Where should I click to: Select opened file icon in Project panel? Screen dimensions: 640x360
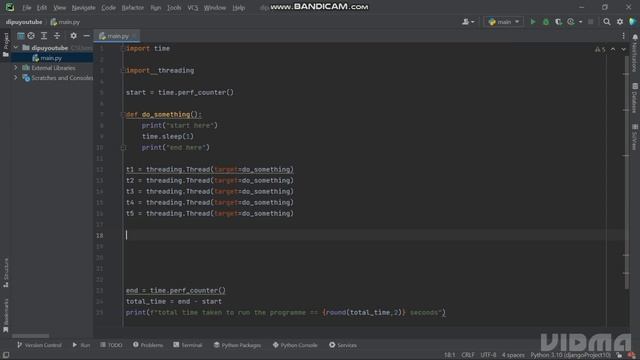pyautogui.click(x=31, y=36)
